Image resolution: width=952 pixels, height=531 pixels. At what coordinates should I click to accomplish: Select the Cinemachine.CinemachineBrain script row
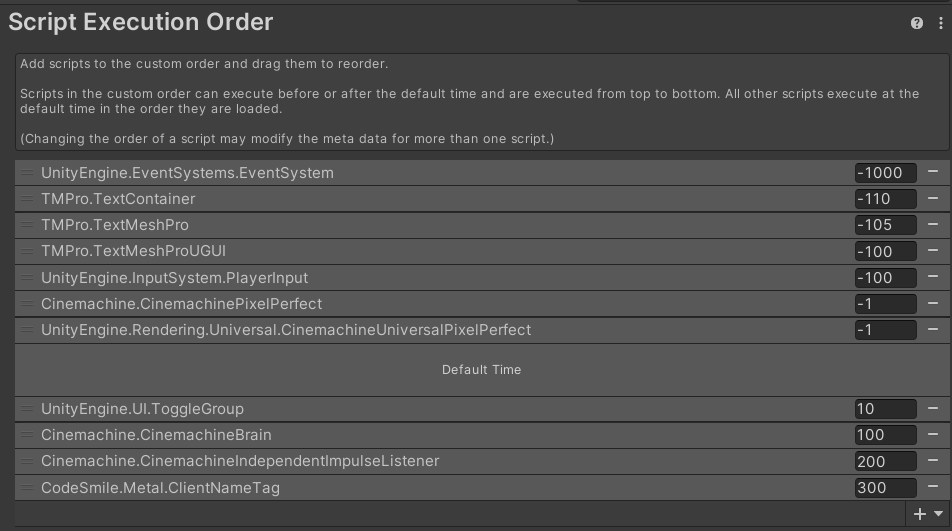point(156,435)
